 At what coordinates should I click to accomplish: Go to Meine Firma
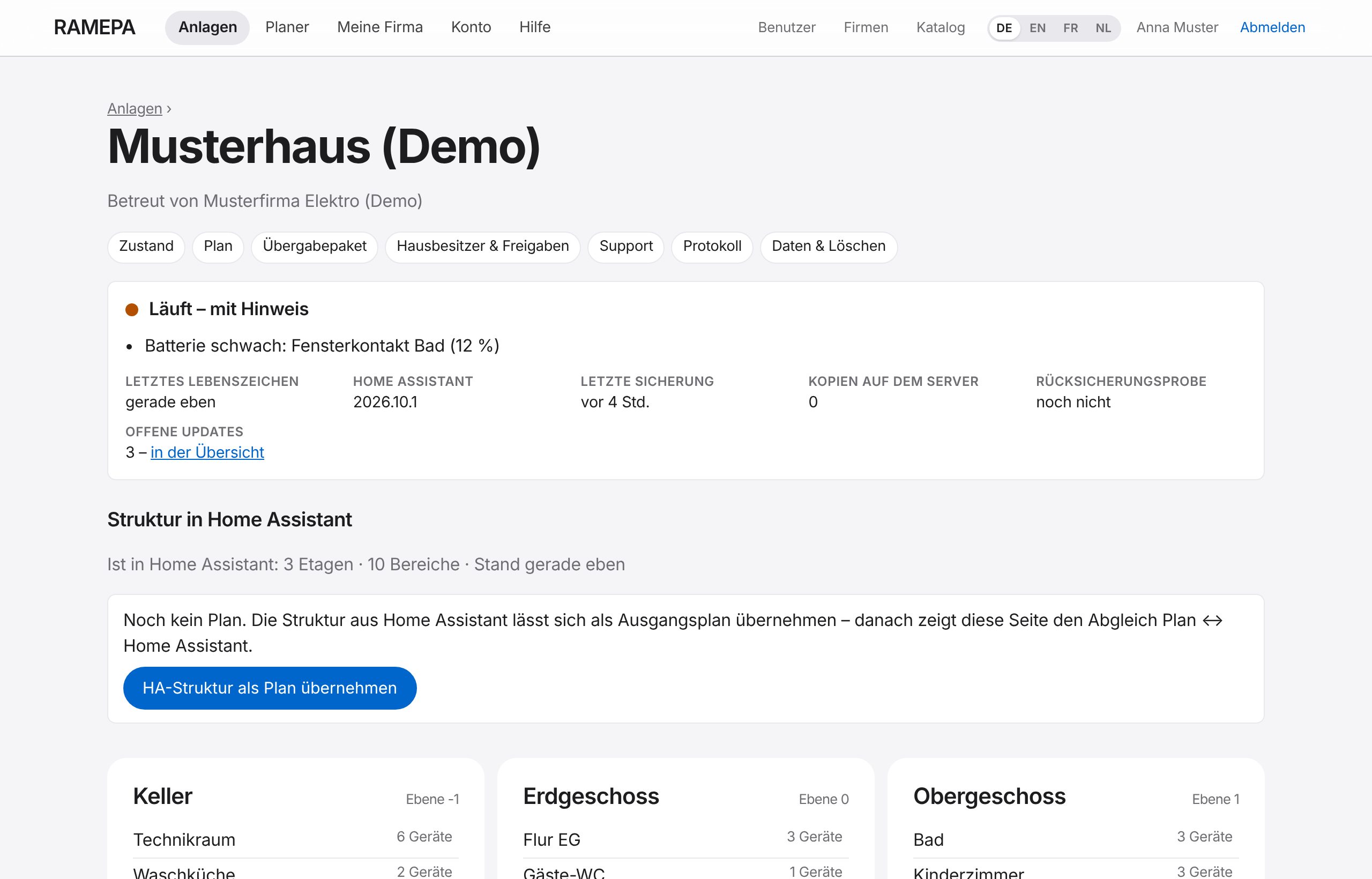[379, 27]
